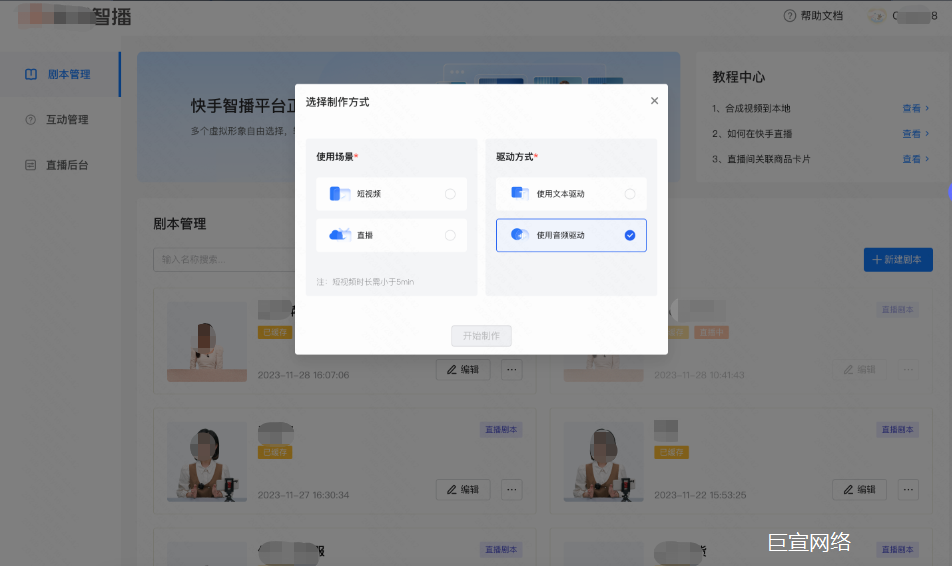Viewport: 952px width, 566px height.
Task: Expand chevron next to 如何在快手直播
Action: point(927,134)
